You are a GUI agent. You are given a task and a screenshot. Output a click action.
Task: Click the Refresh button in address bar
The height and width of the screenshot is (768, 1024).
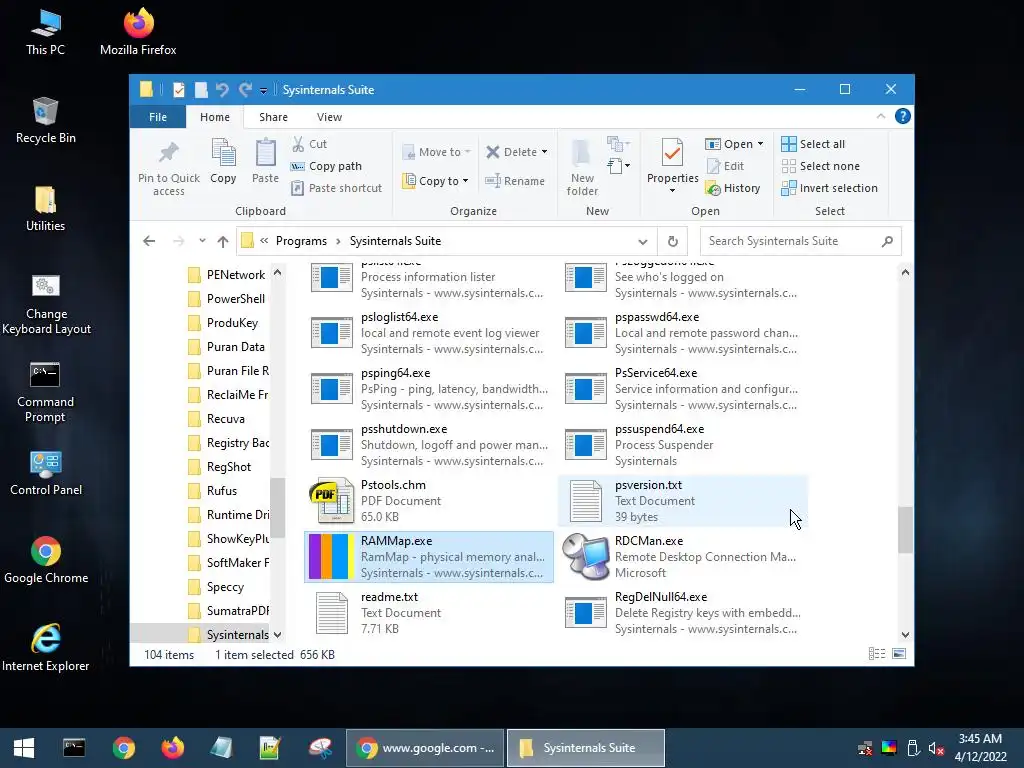pyautogui.click(x=673, y=242)
